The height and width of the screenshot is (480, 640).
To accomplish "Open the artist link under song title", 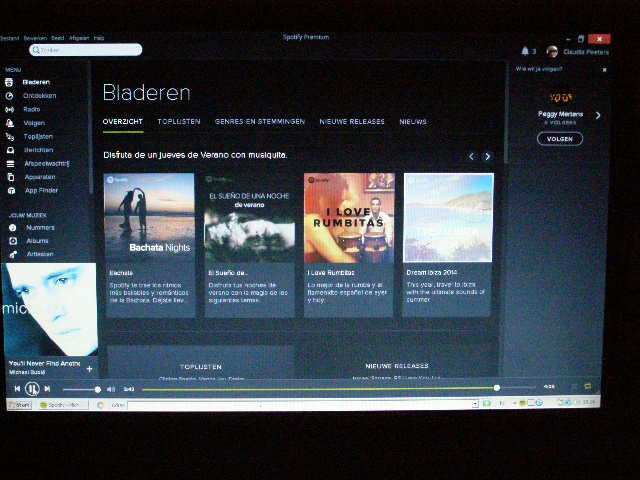I will coord(27,372).
